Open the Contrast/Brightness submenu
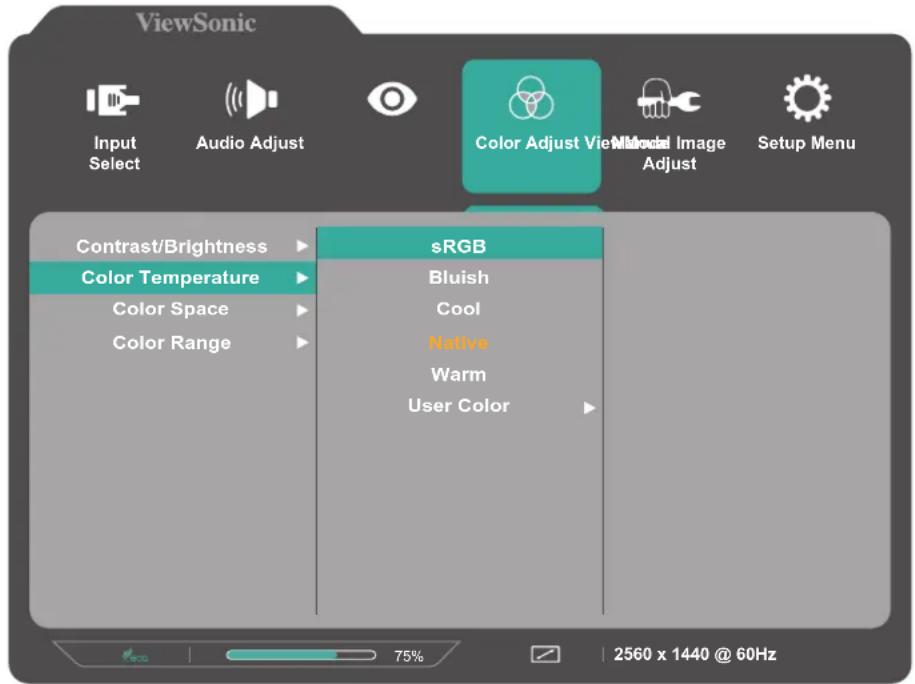Image resolution: width=915 pixels, height=684 pixels. [173, 246]
